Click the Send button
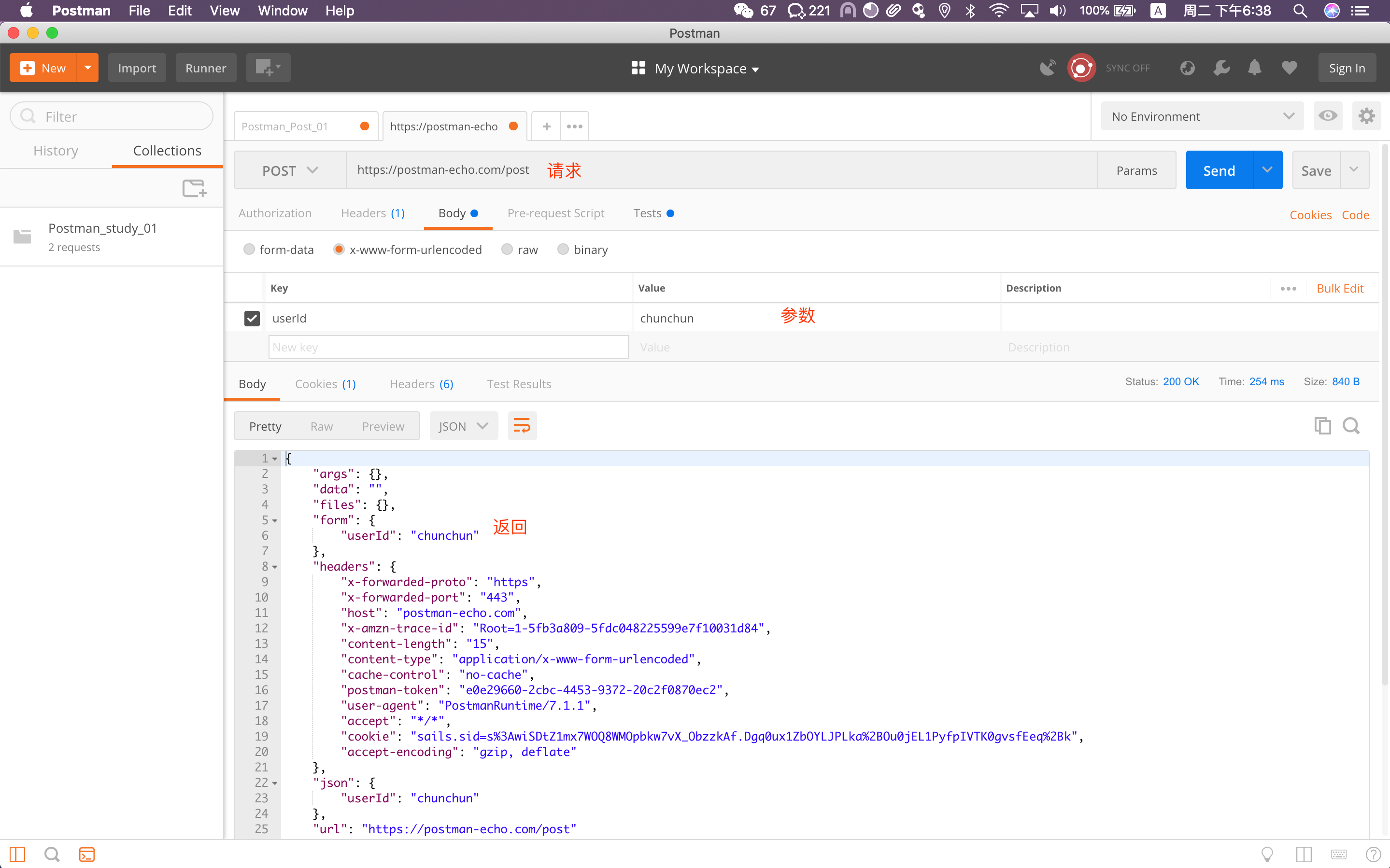Screen dimensions: 1390x868 (1219, 170)
